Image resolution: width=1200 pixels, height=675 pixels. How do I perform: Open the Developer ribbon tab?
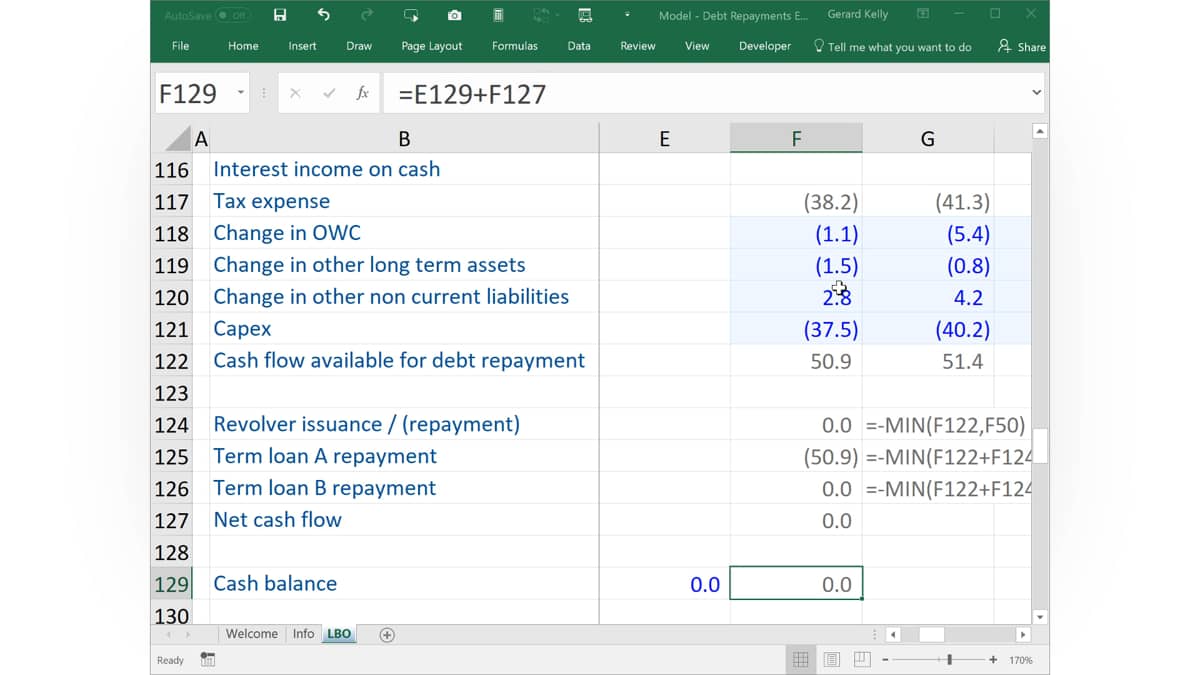point(765,46)
